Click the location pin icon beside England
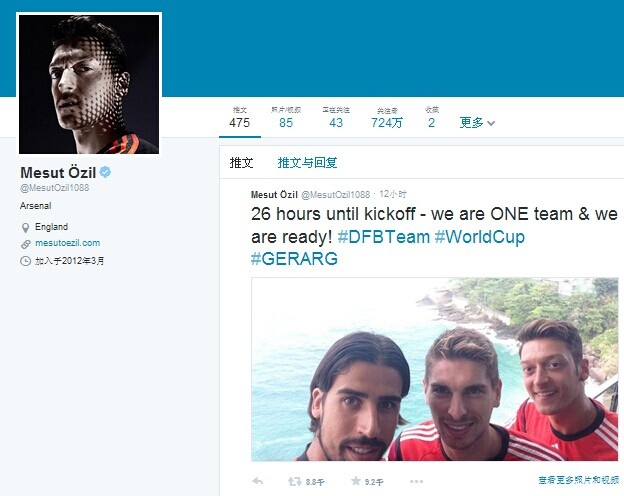Screen dimensions: 624x496 click(25, 228)
